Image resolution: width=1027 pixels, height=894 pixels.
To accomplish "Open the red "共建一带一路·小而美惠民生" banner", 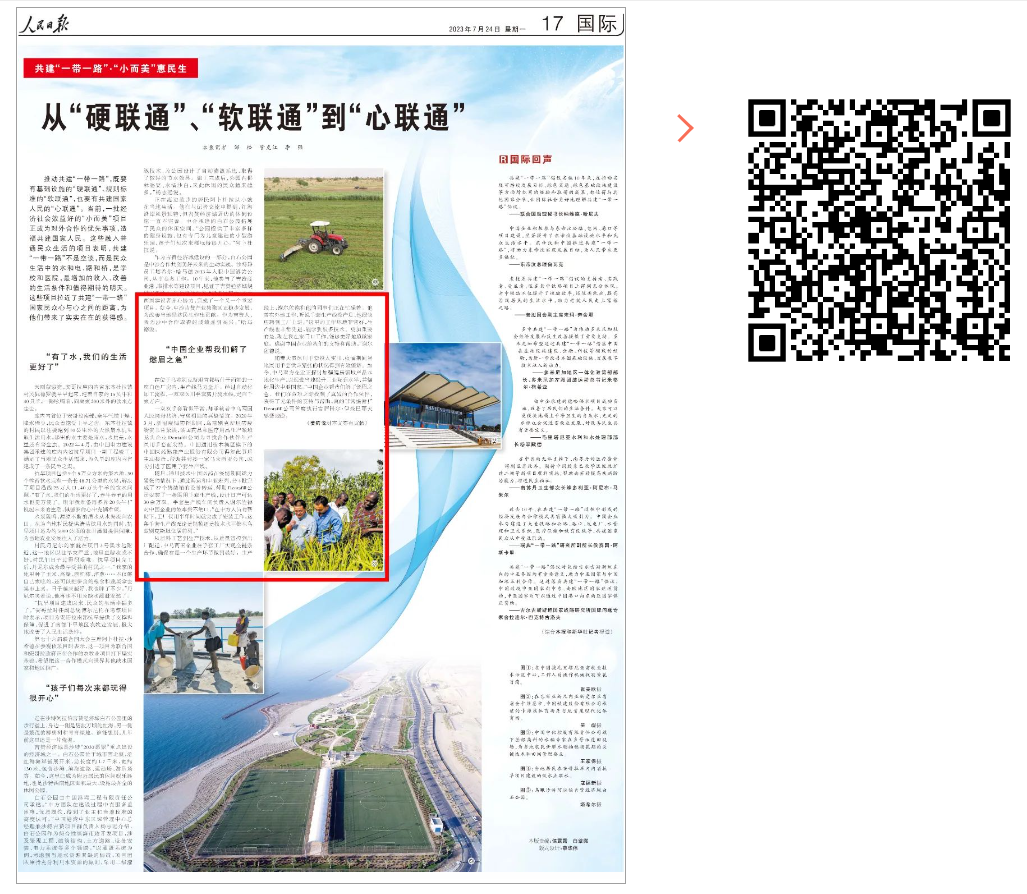I will pyautogui.click(x=111, y=68).
